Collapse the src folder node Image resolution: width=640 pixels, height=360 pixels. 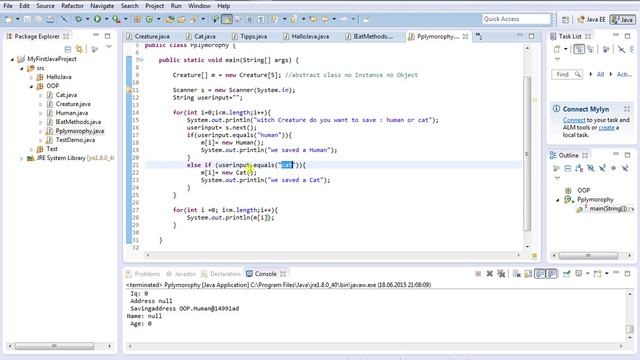pos(22,68)
